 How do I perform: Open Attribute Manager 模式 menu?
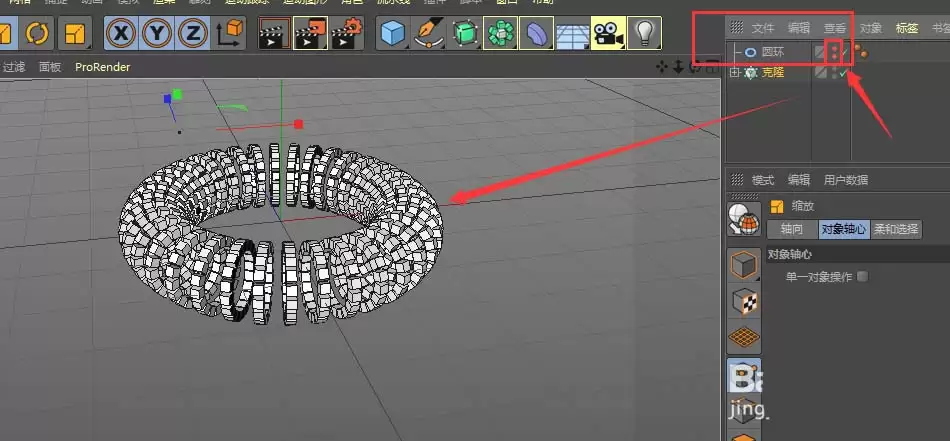pos(763,180)
